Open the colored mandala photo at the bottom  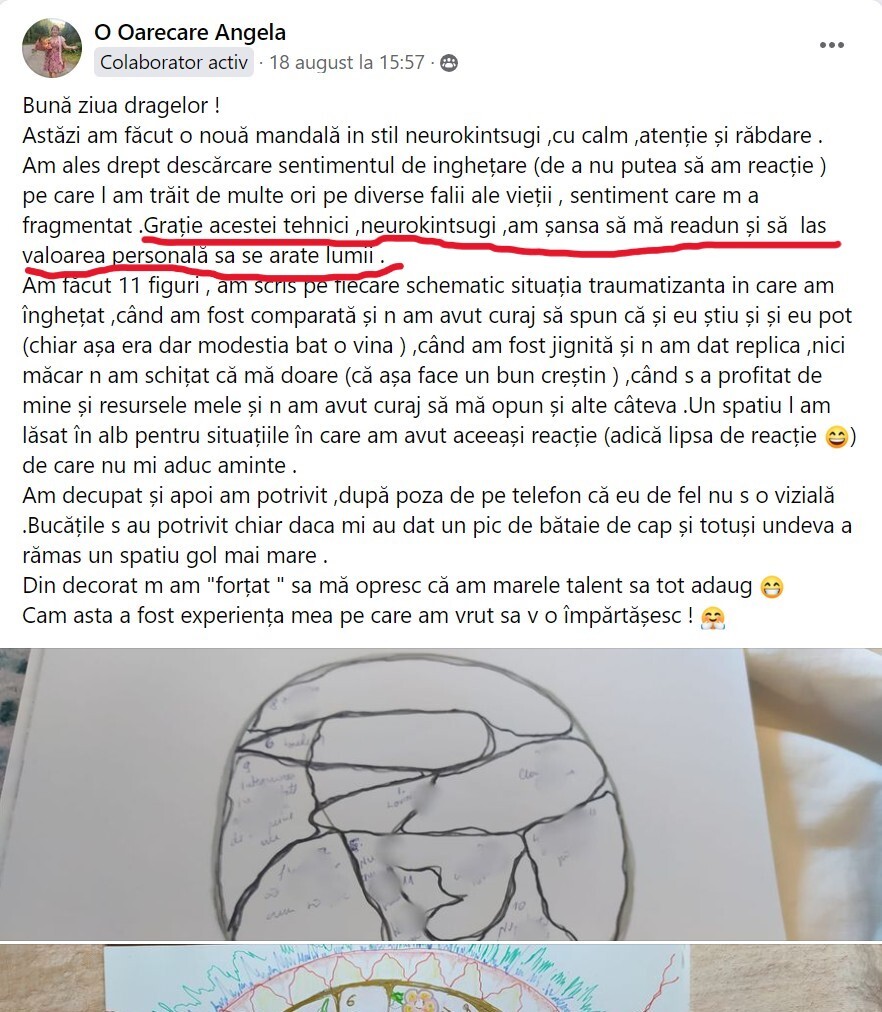(x=441, y=978)
